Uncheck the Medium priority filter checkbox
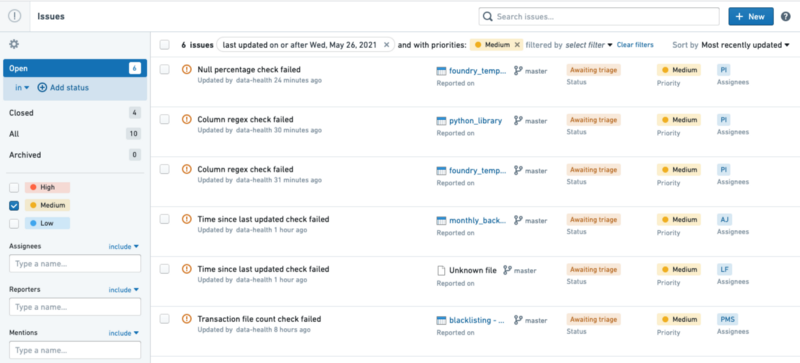800x363 pixels. click(14, 205)
